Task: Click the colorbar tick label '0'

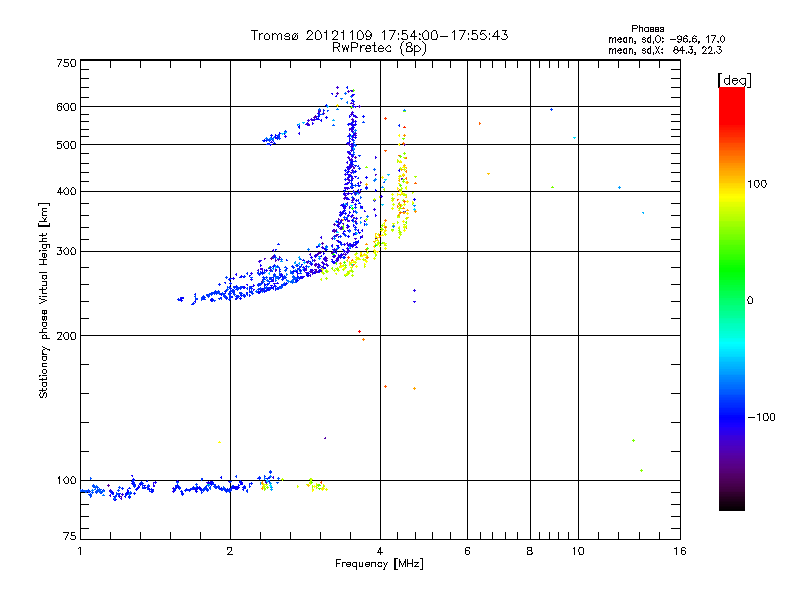Action: pos(750,301)
